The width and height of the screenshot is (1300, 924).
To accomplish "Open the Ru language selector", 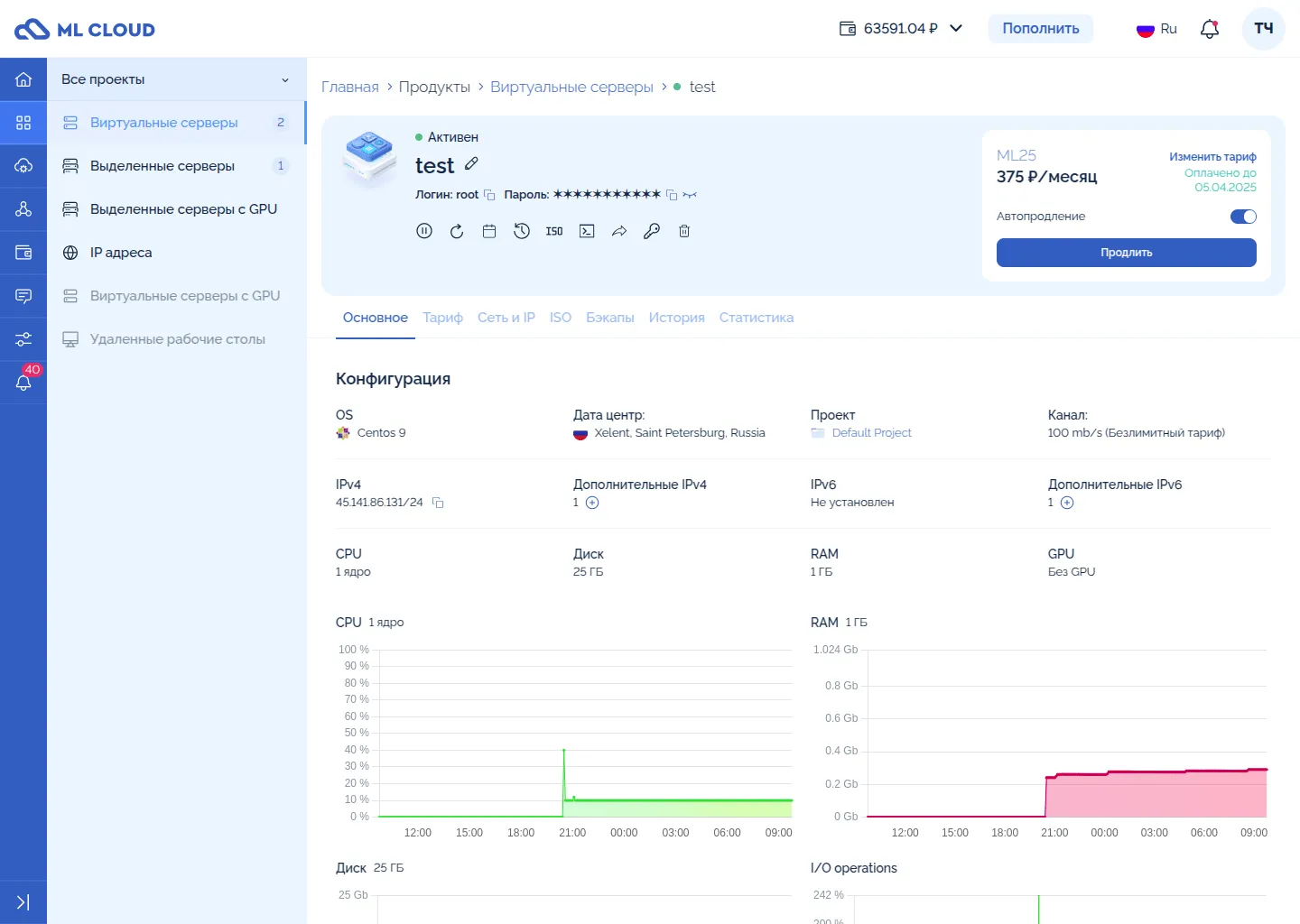I will click(x=1156, y=29).
